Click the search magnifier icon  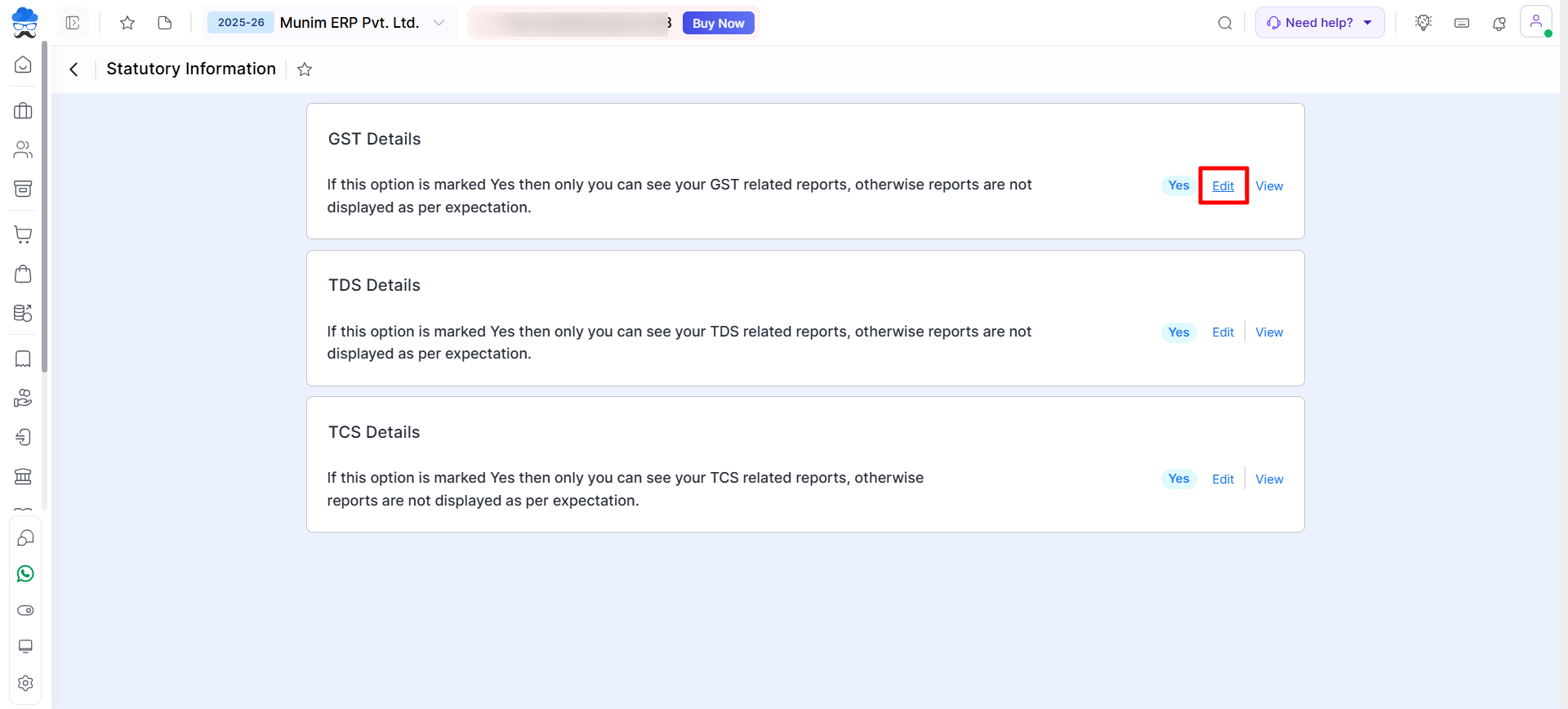click(x=1225, y=24)
